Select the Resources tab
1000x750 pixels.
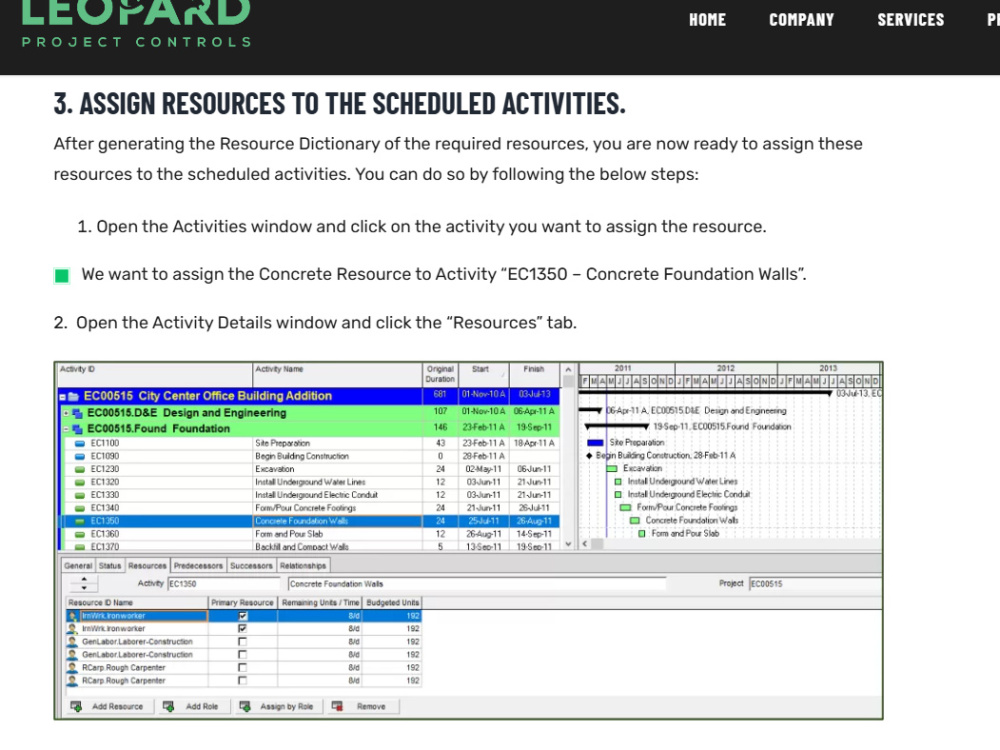(x=147, y=566)
